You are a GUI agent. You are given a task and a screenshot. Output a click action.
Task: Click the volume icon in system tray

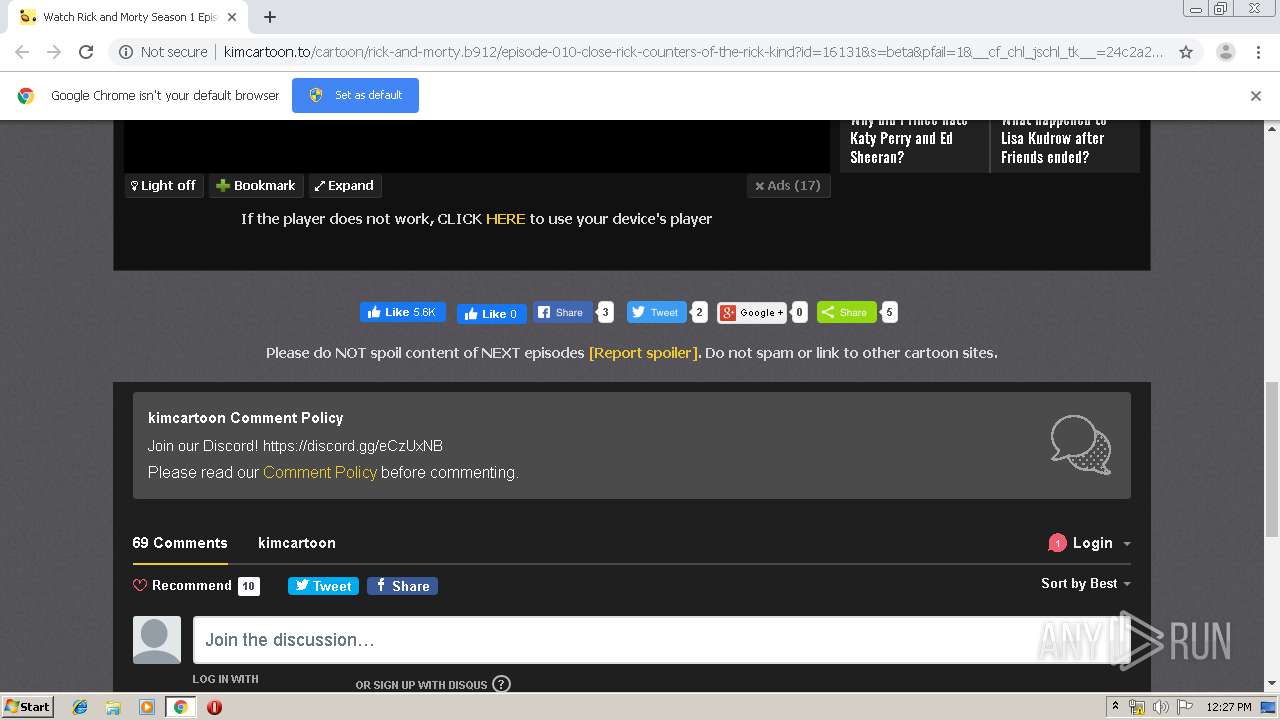1160,707
